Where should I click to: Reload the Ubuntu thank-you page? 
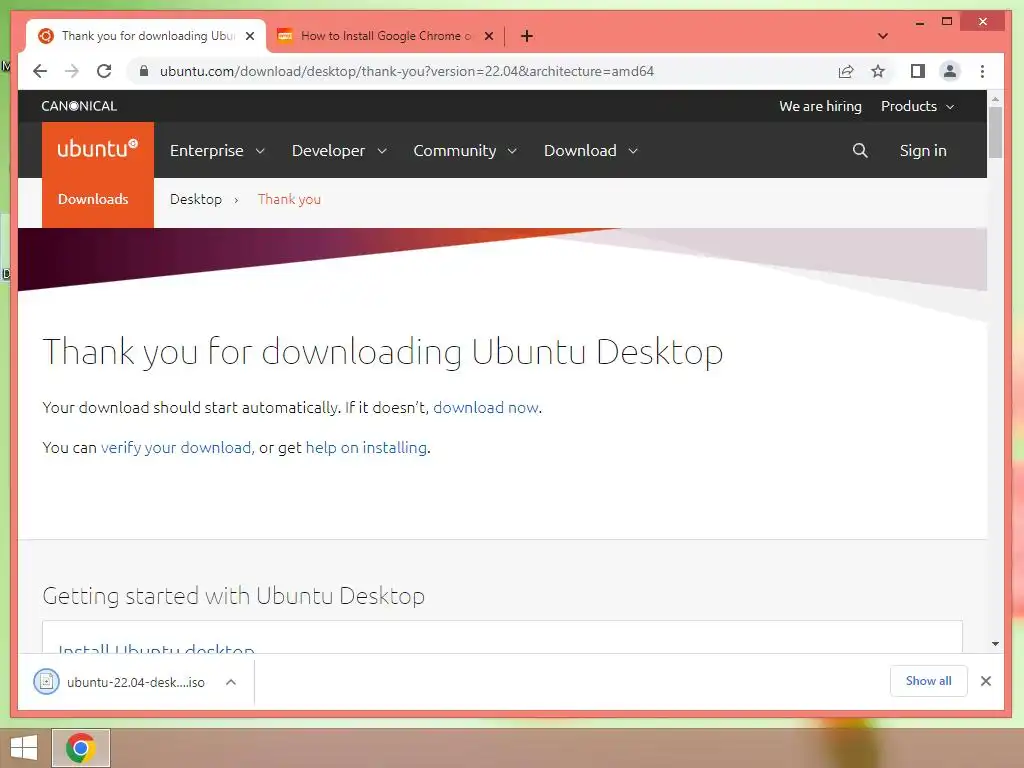point(104,71)
